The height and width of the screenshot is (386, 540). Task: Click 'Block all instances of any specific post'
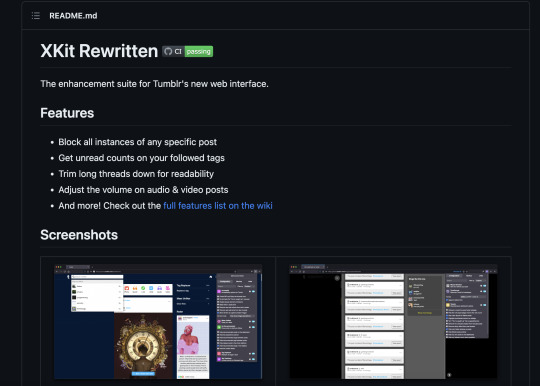138,142
